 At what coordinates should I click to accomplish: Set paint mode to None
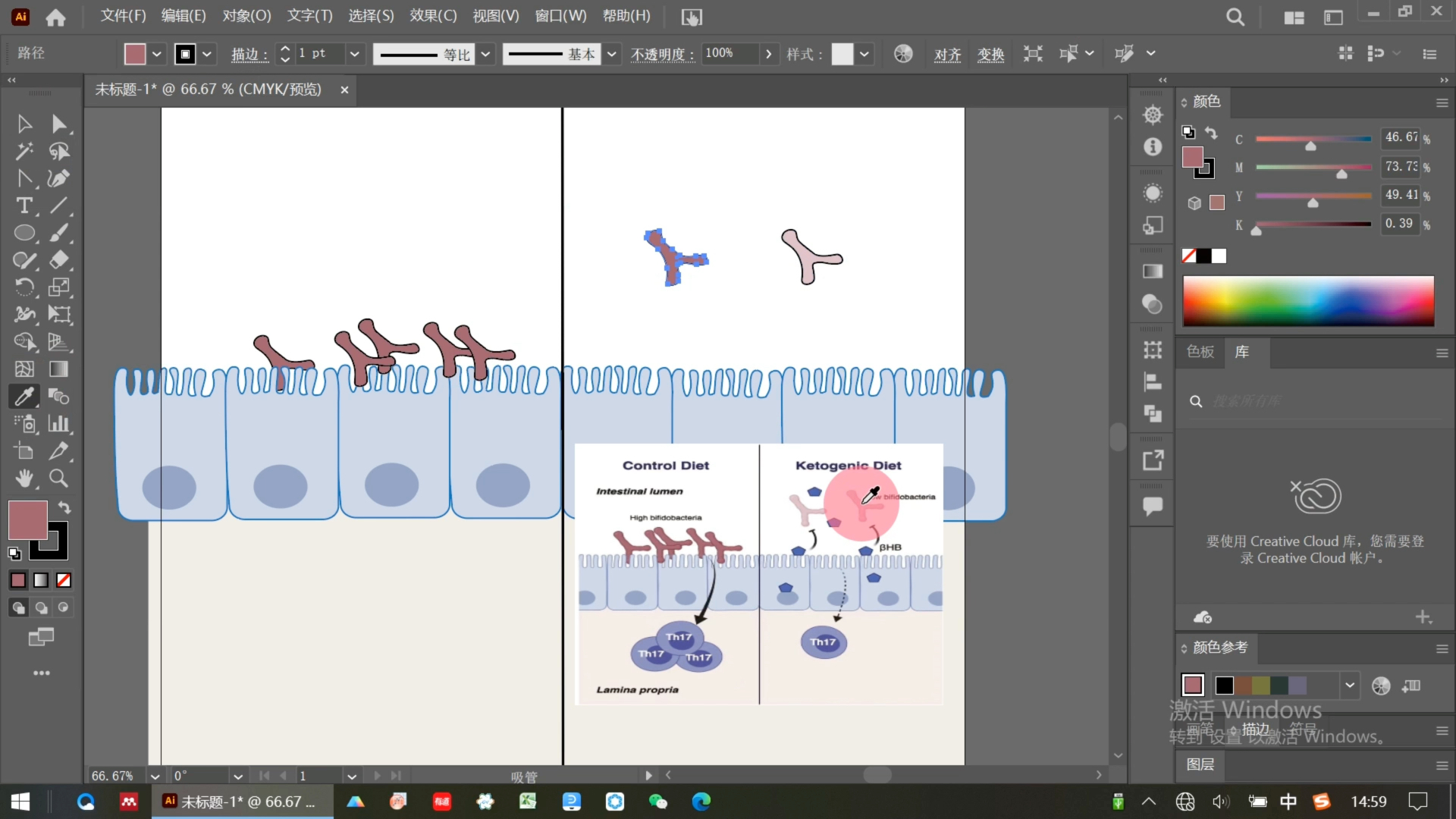(x=64, y=580)
